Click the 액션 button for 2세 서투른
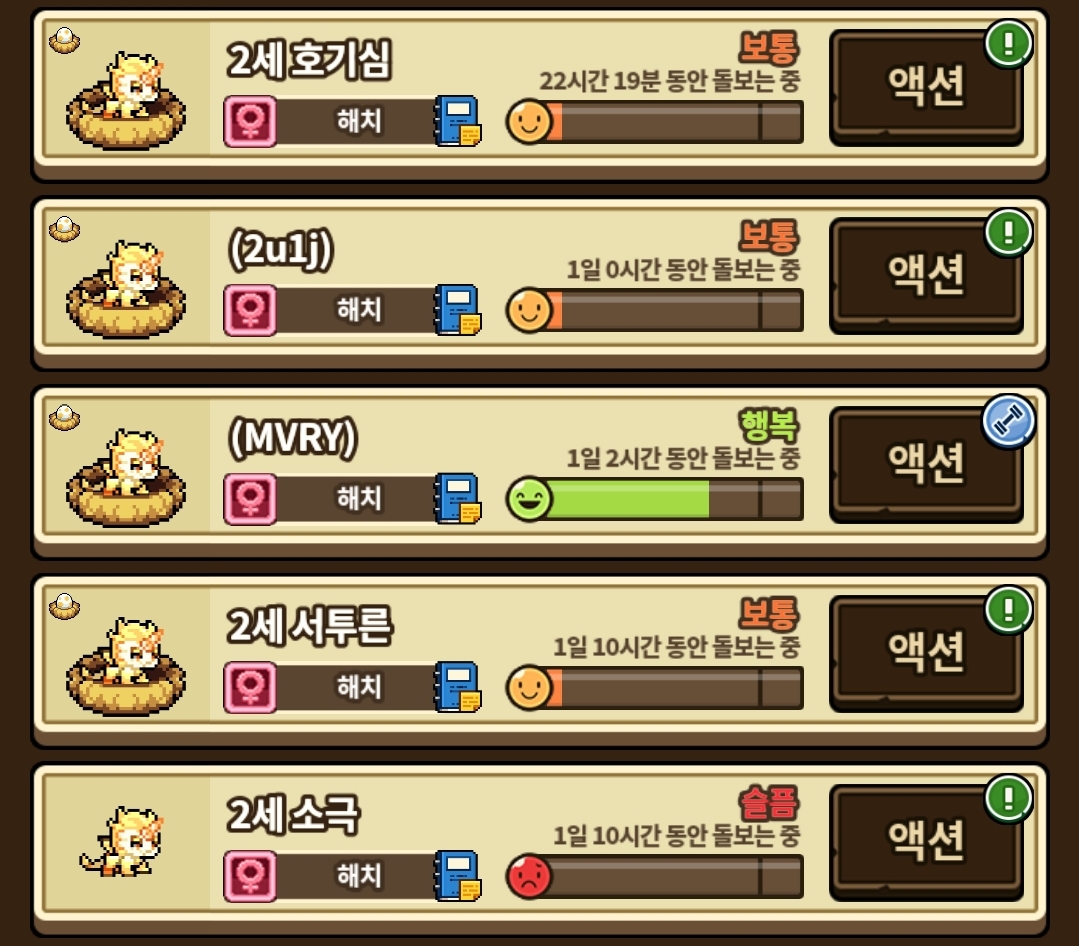Image resolution: width=1079 pixels, height=946 pixels. (x=926, y=653)
